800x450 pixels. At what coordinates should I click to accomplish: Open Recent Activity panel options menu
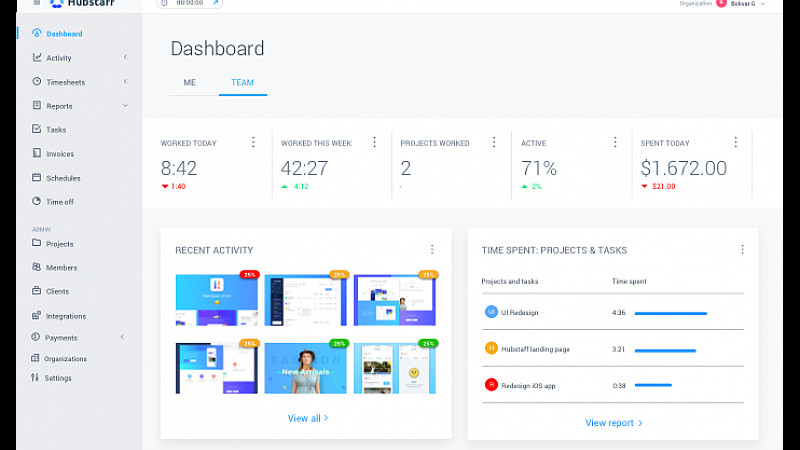(432, 249)
